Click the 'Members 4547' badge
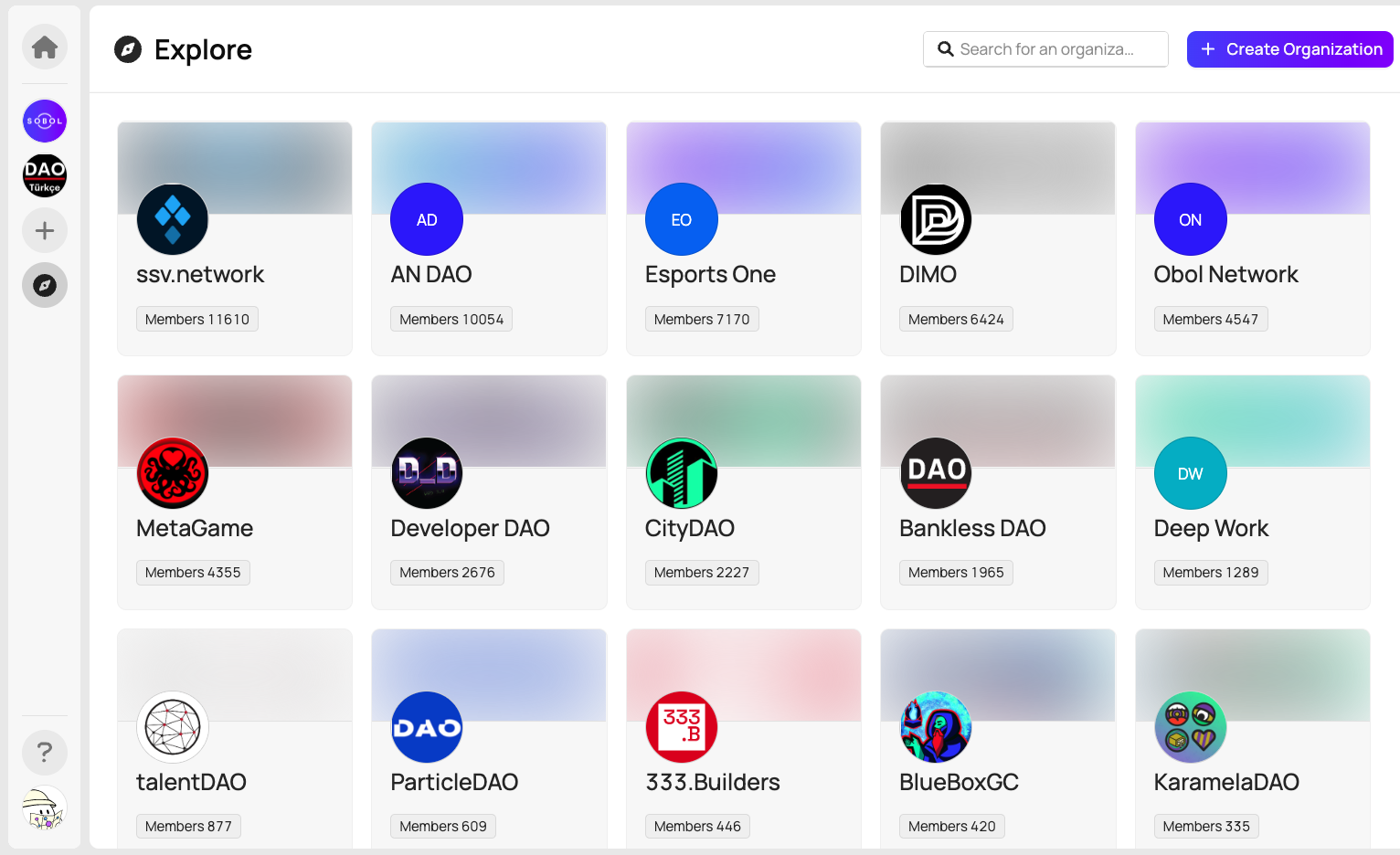The image size is (1400, 855). pos(1211,319)
